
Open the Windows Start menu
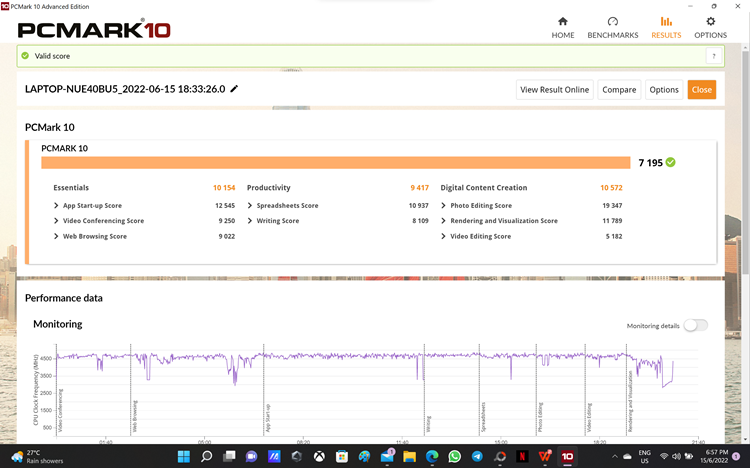coord(184,456)
